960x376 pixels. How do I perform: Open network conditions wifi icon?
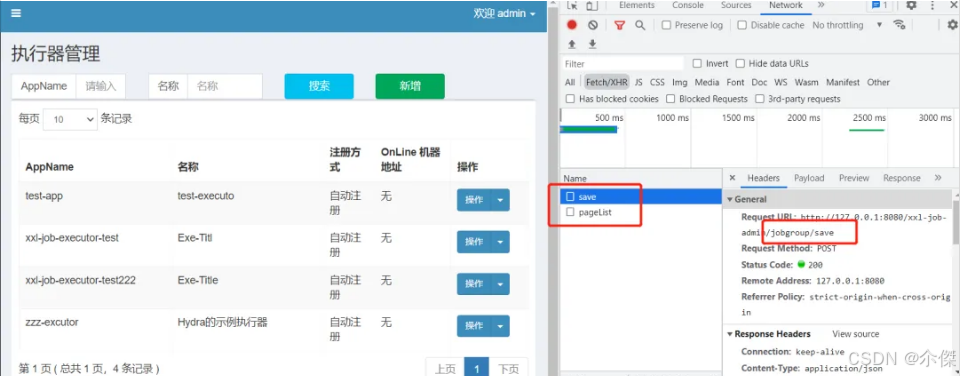click(899, 25)
